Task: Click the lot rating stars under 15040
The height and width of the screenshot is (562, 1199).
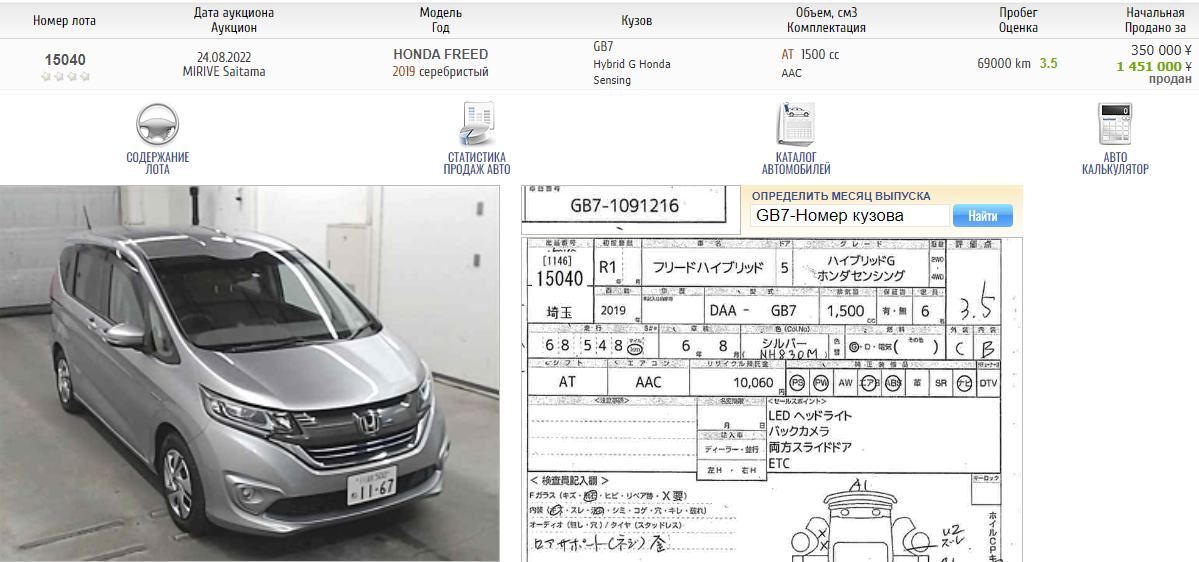Action: click(66, 76)
